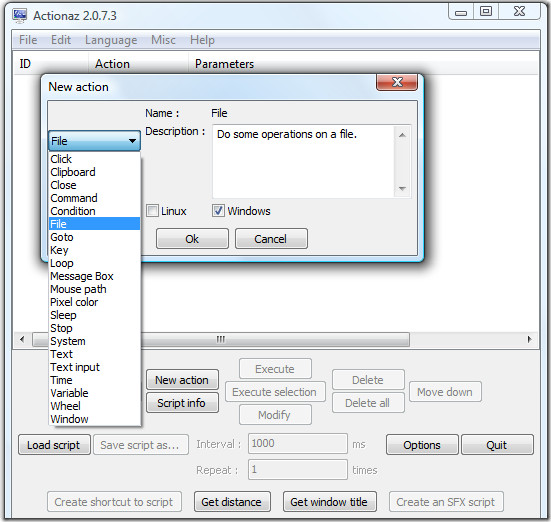Image resolution: width=551 pixels, height=522 pixels.
Task: Click the horizontal scrollbar thumb
Action: click(x=221, y=340)
